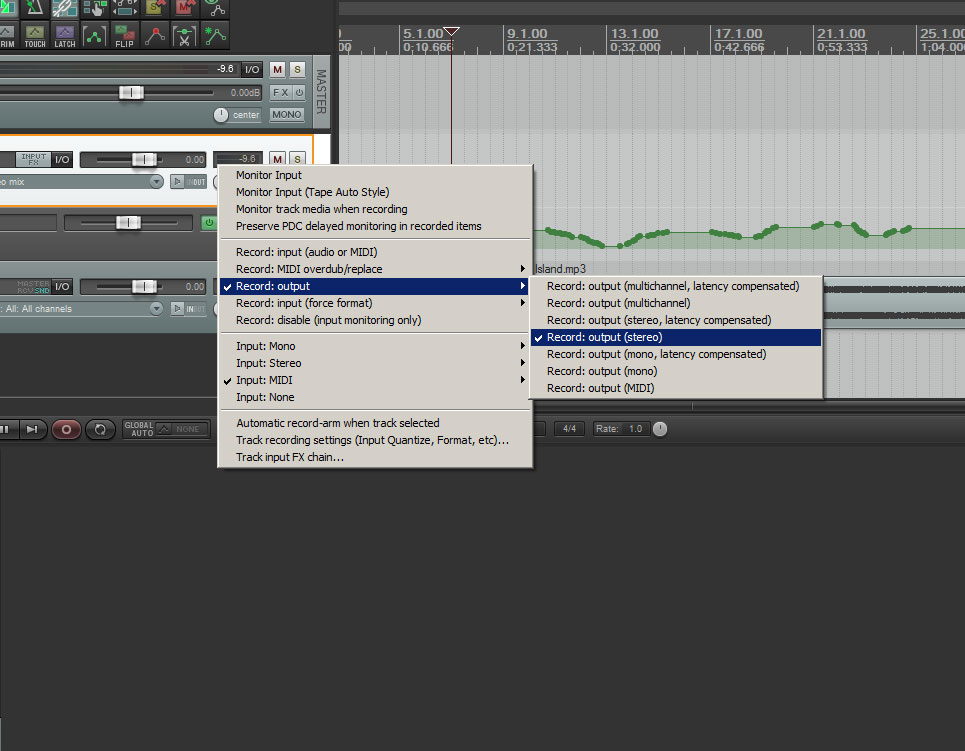Expand the Input: Mono submenu

[375, 346]
